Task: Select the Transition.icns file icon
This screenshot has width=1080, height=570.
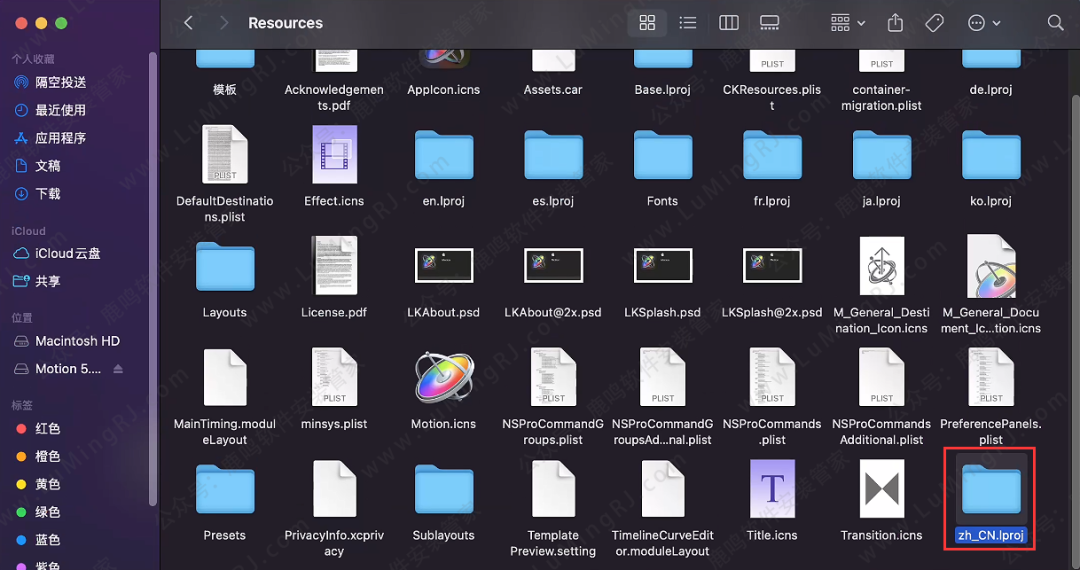Action: coord(881,489)
